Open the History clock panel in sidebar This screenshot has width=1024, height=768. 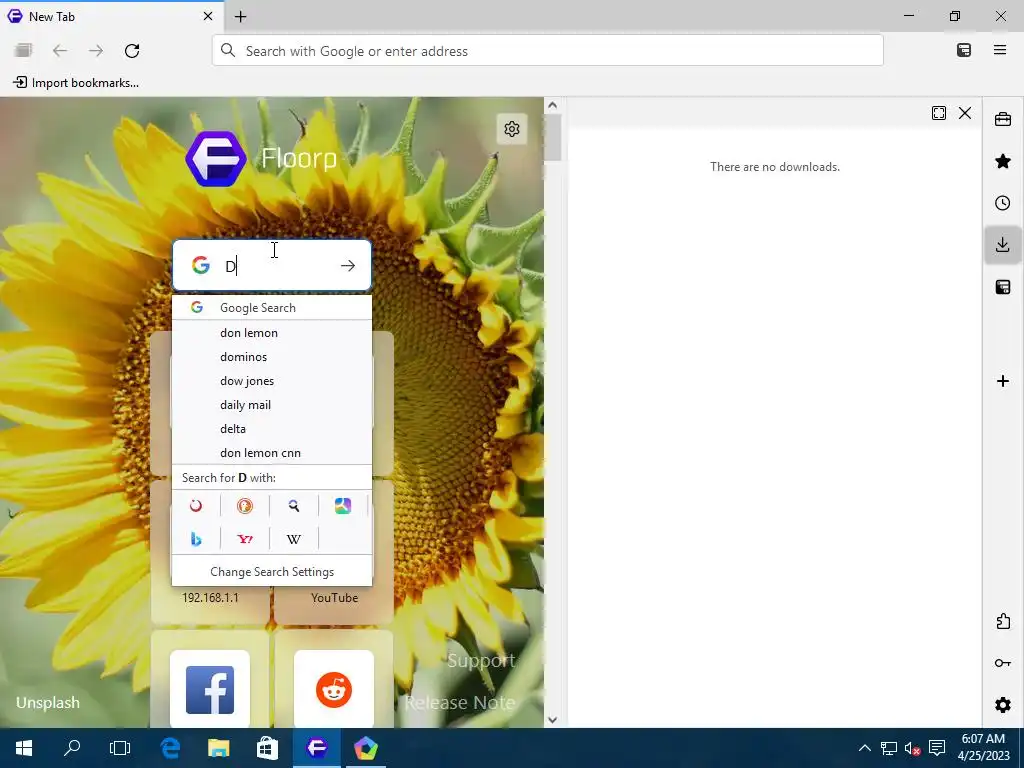click(1002, 203)
